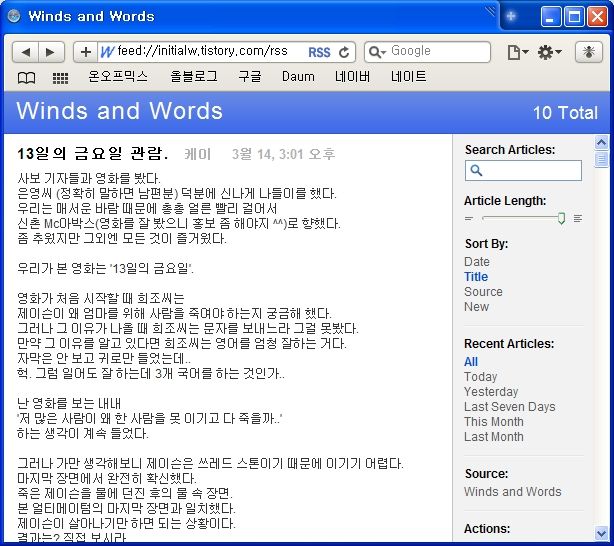Open the 네이트 bookmark
Screen dimensions: 614x546
[408, 76]
